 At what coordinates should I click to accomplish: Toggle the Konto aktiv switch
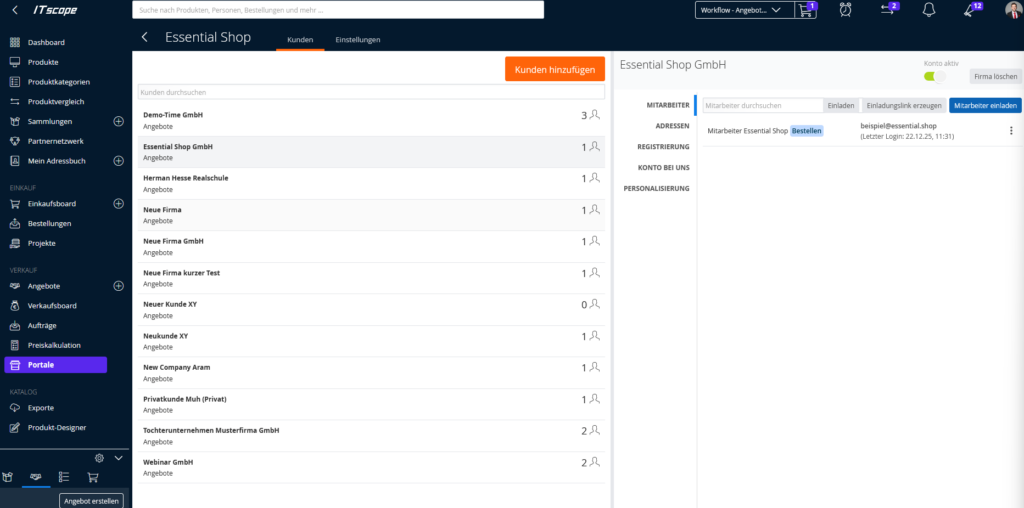[934, 76]
